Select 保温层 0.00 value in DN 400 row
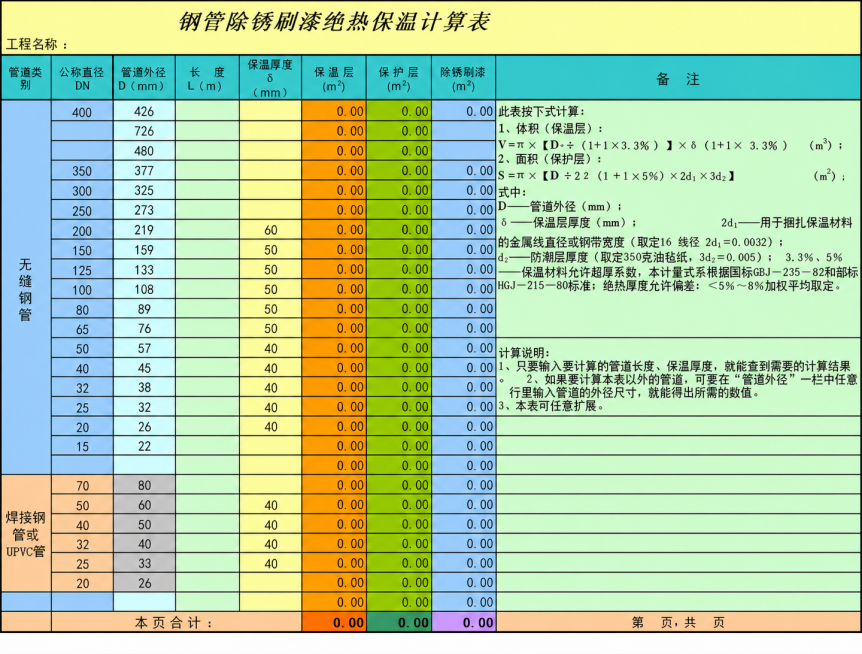Image resolution: width=862 pixels, height=654 pixels. click(x=334, y=112)
